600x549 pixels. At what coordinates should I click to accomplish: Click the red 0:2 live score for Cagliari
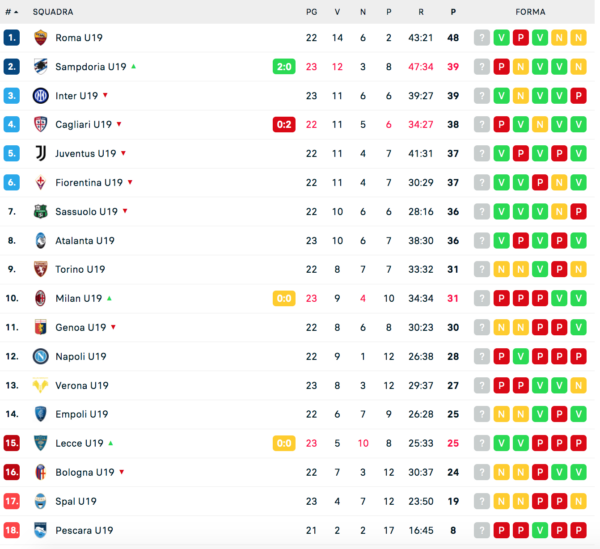(x=284, y=125)
